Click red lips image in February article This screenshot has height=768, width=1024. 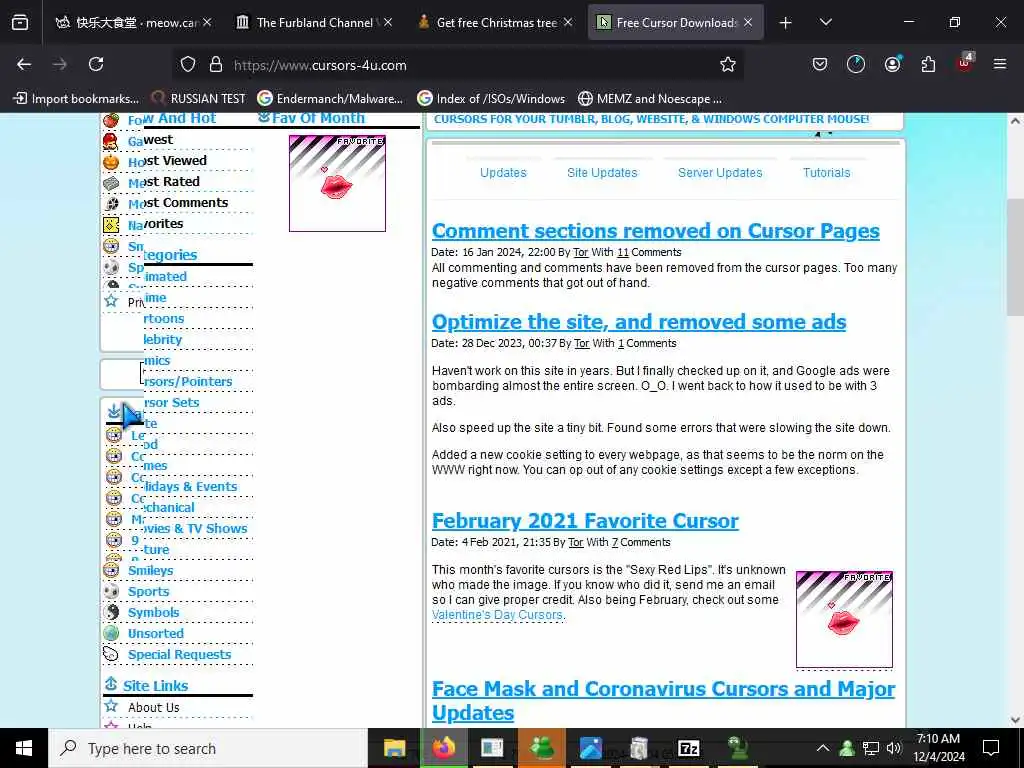pyautogui.click(x=844, y=619)
